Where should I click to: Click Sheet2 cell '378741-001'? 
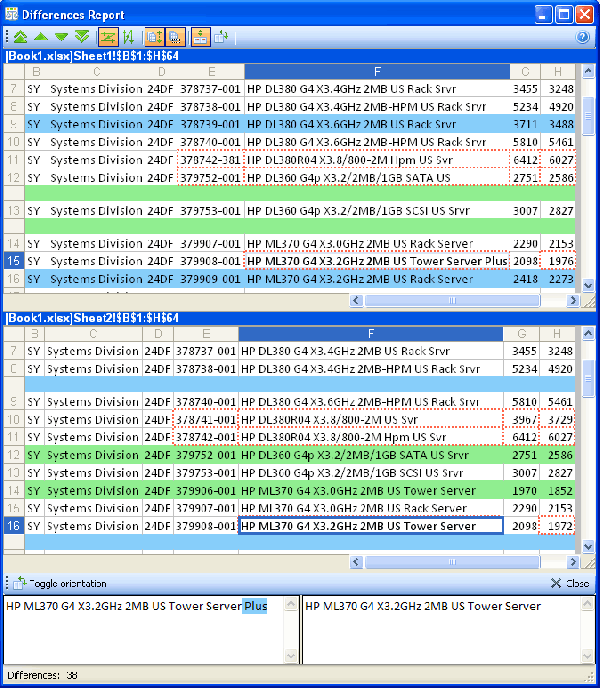206,419
